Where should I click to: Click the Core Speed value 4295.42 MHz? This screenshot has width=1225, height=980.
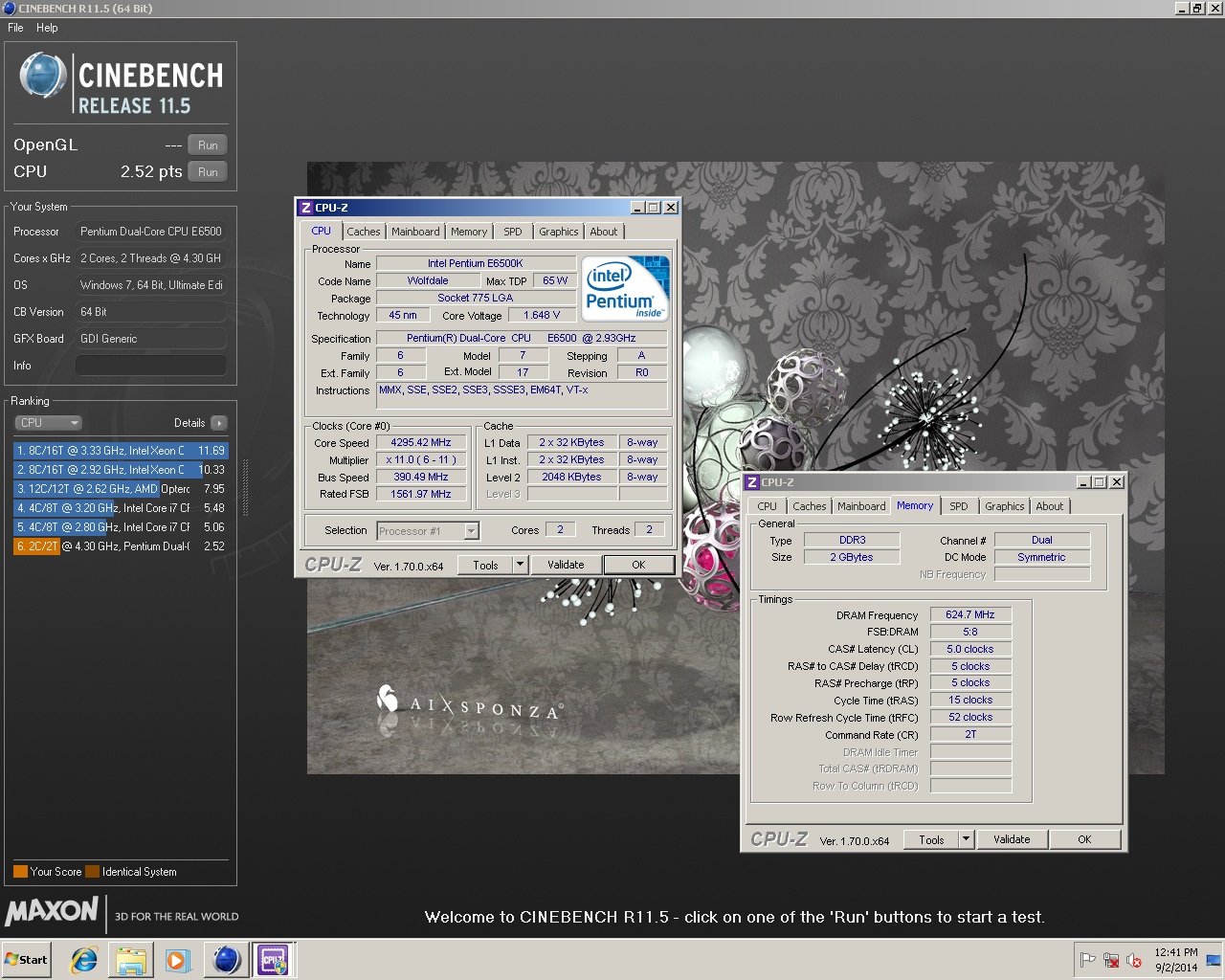421,443
